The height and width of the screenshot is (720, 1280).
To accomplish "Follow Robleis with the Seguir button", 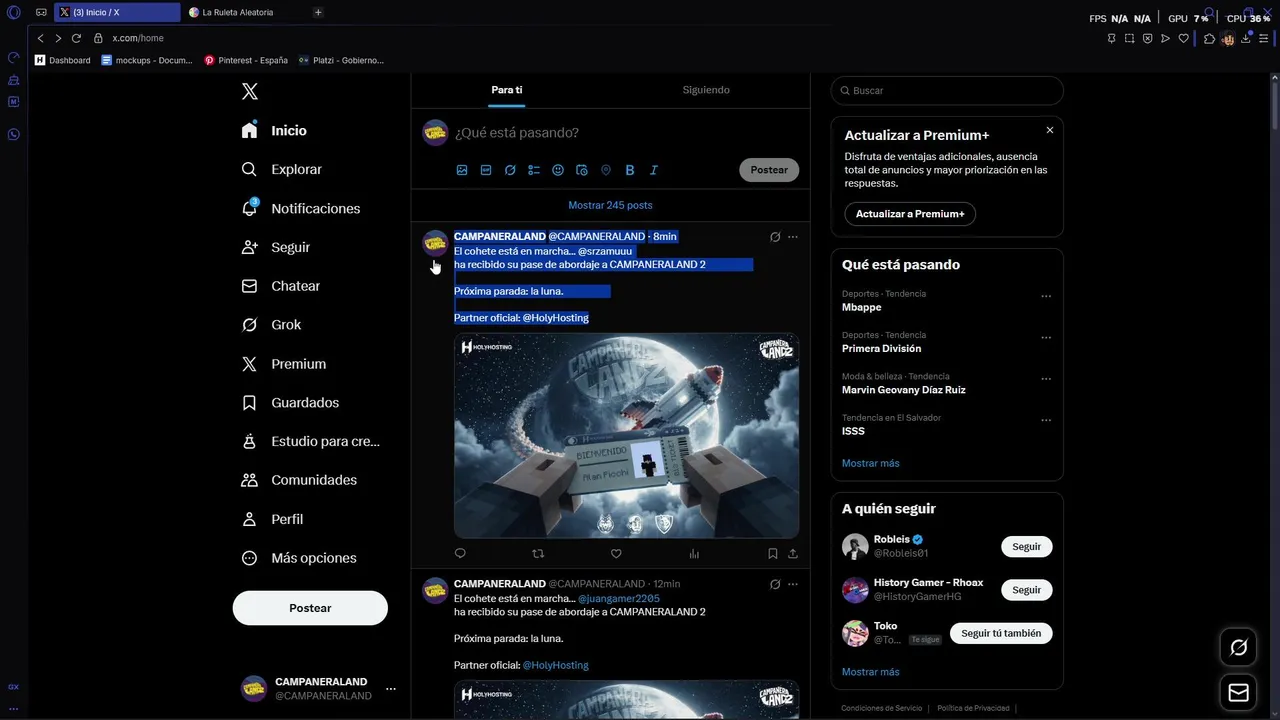I will (1026, 547).
